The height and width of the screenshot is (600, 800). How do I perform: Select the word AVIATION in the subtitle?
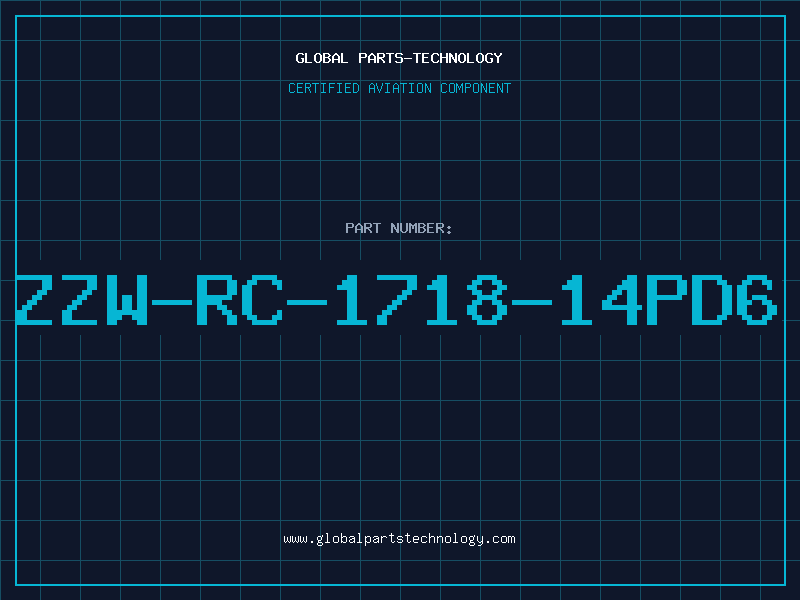click(x=400, y=88)
